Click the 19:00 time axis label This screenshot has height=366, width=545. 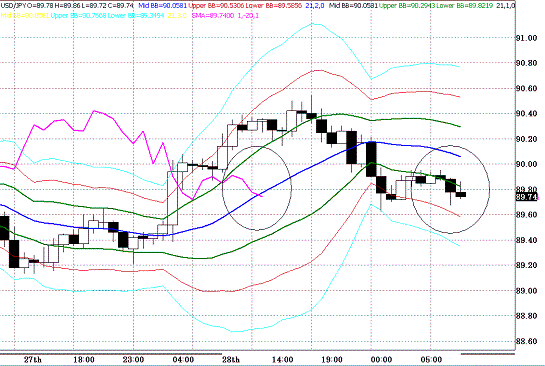tap(332, 359)
